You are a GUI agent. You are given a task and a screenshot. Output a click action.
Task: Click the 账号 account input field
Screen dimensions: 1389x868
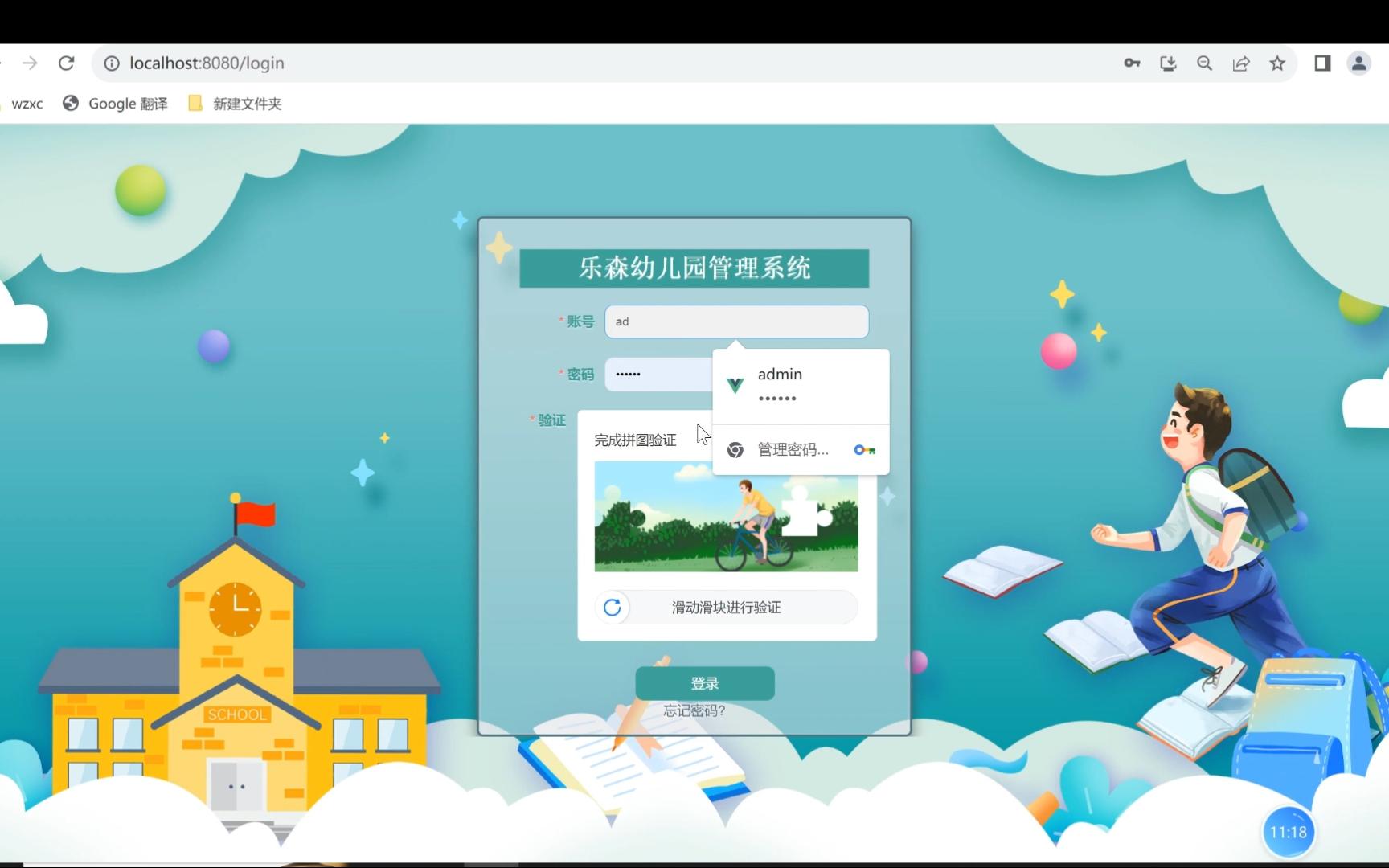(735, 321)
